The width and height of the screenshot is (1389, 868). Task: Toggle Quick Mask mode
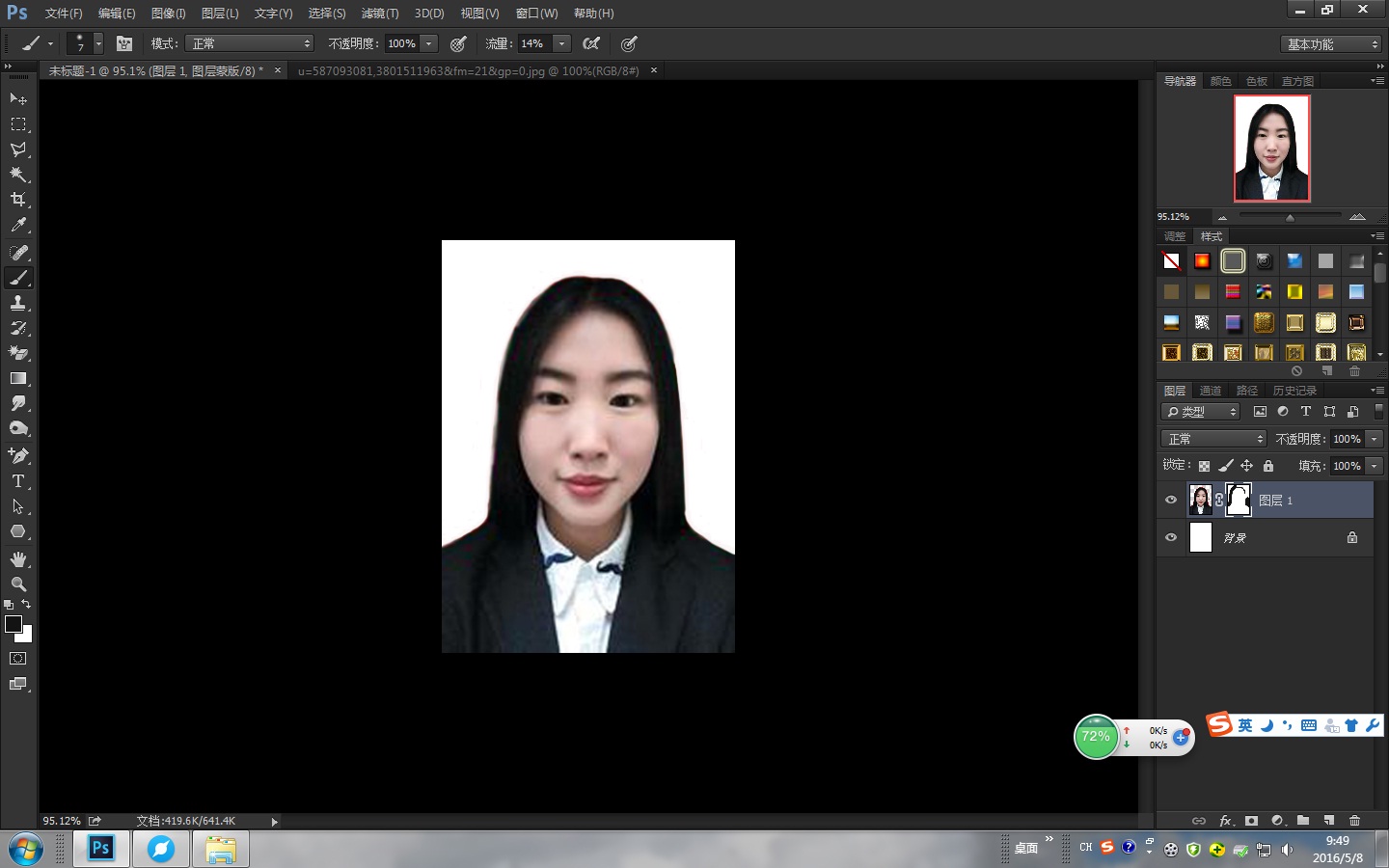[18, 659]
